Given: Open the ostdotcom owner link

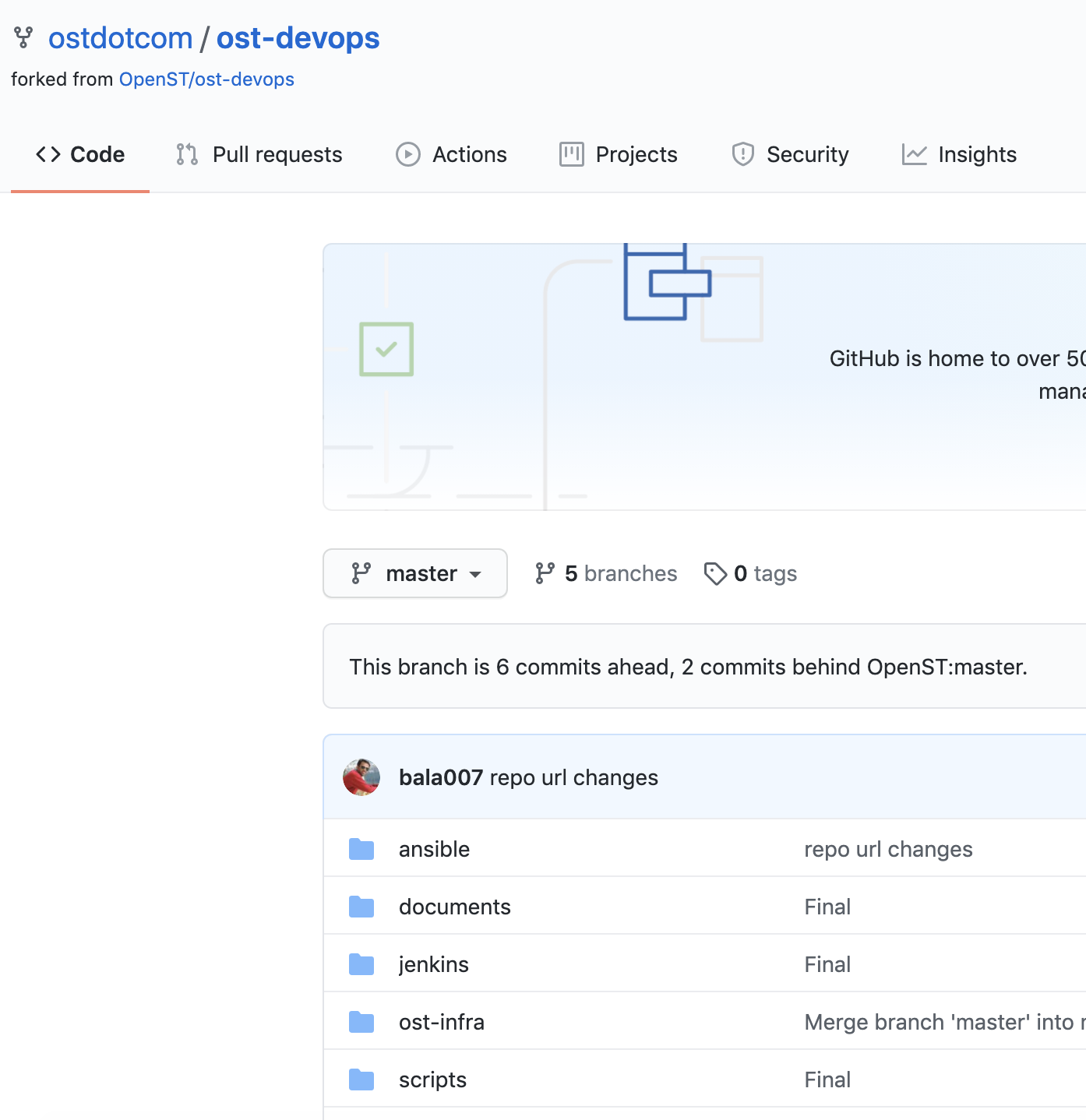Looking at the screenshot, I should (120, 38).
